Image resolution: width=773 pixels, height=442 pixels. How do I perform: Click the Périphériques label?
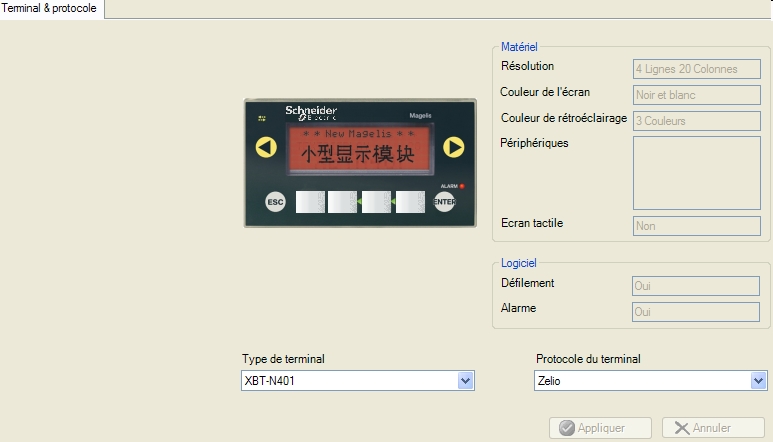pos(534,143)
